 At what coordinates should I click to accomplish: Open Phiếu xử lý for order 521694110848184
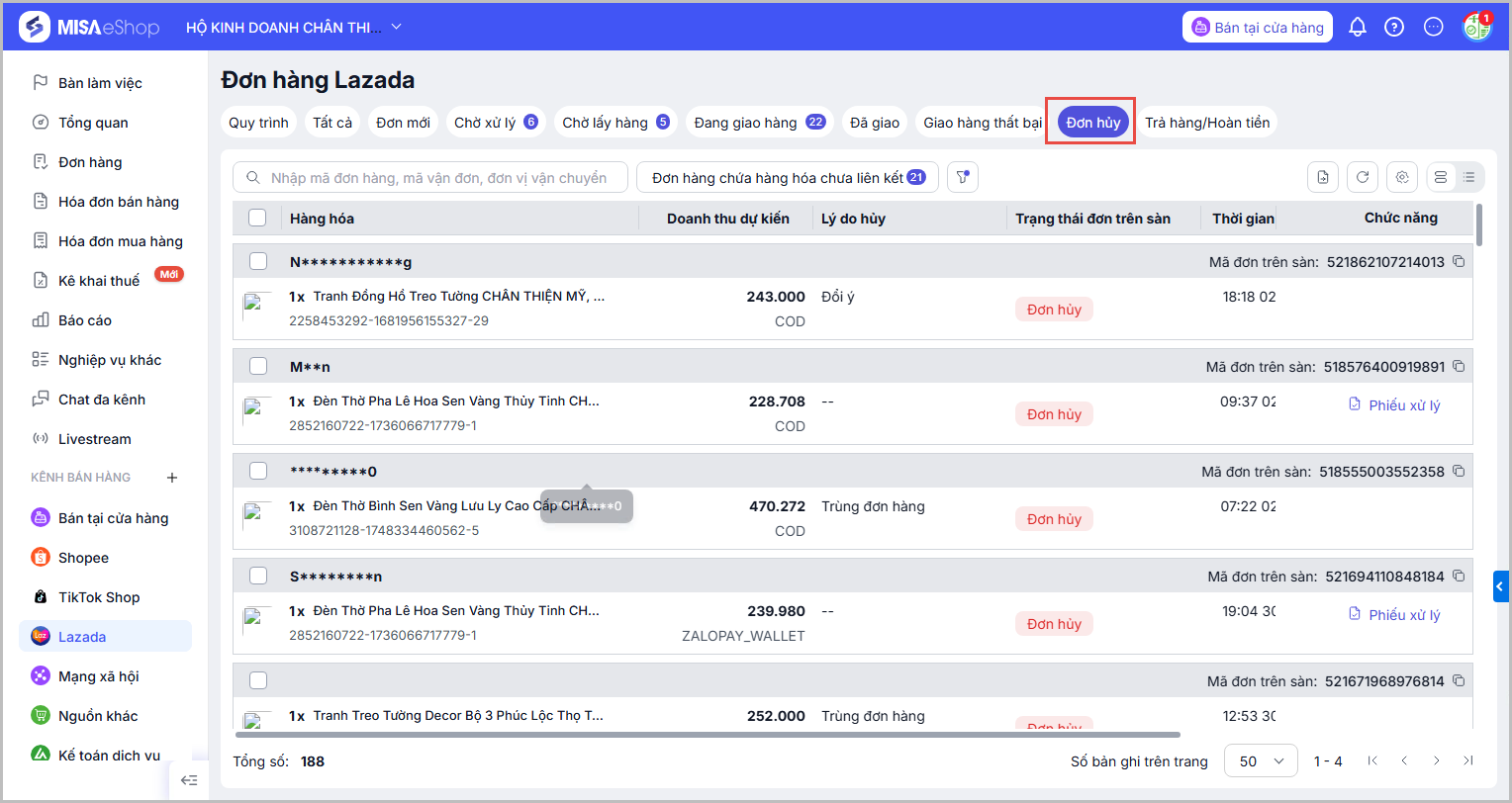(x=1394, y=615)
